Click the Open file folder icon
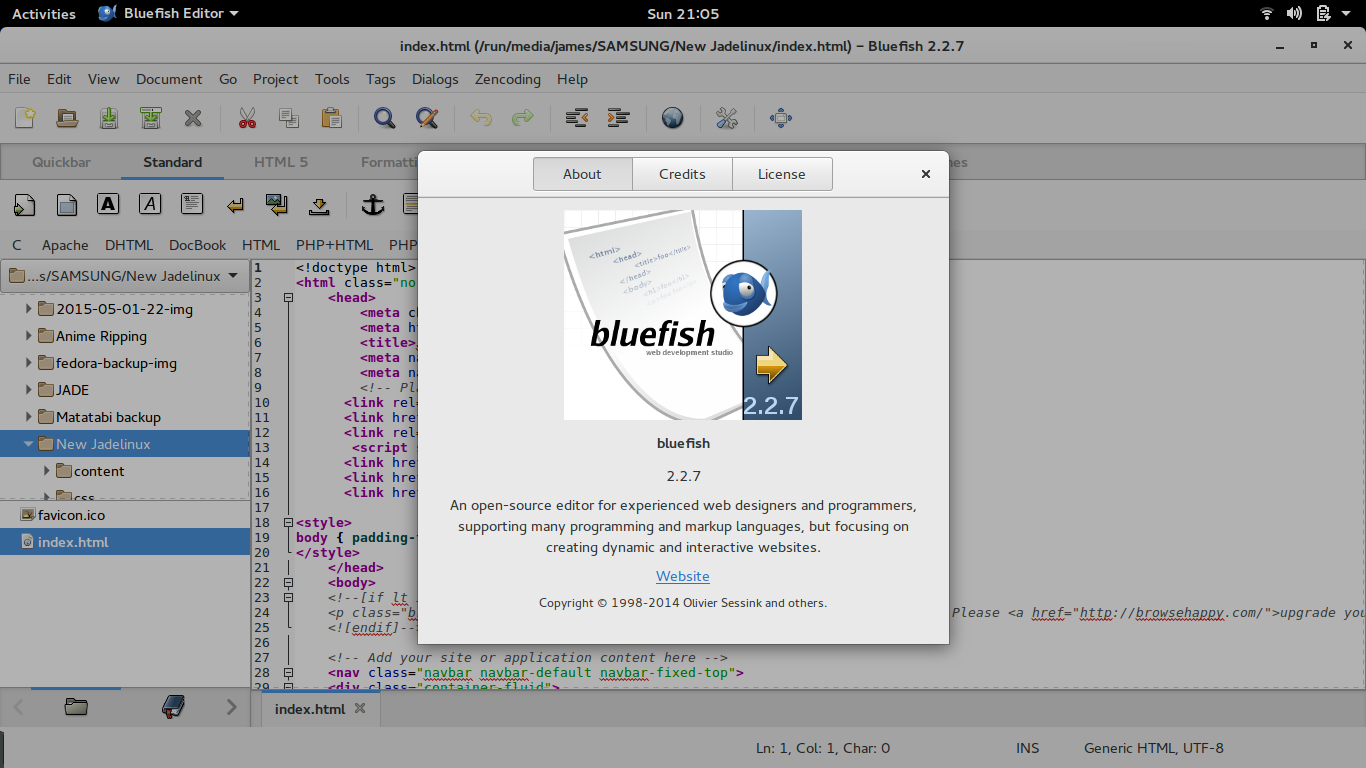1366x768 pixels. pyautogui.click(x=67, y=118)
